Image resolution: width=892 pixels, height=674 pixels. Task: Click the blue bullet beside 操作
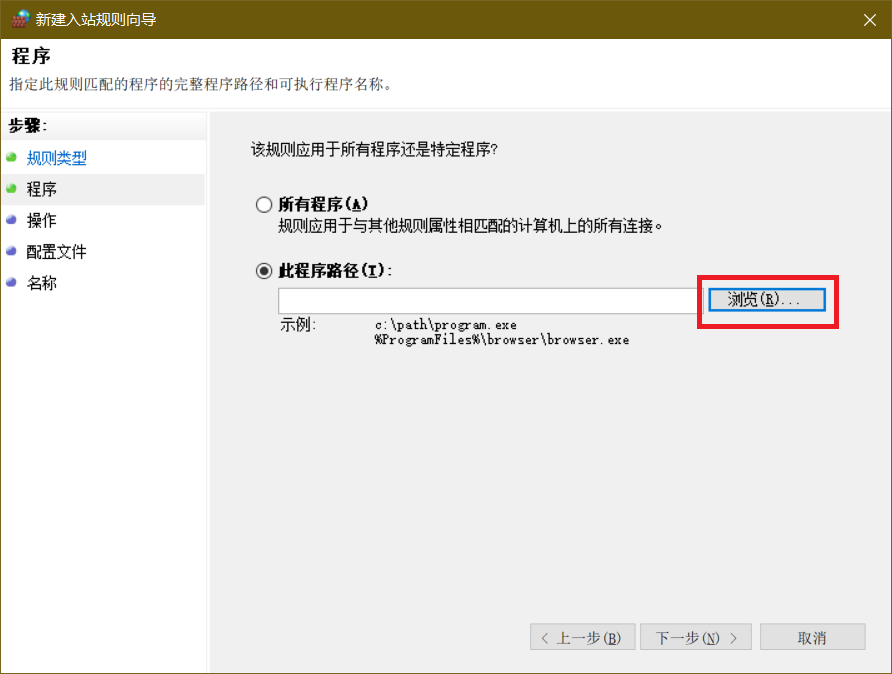[12, 220]
